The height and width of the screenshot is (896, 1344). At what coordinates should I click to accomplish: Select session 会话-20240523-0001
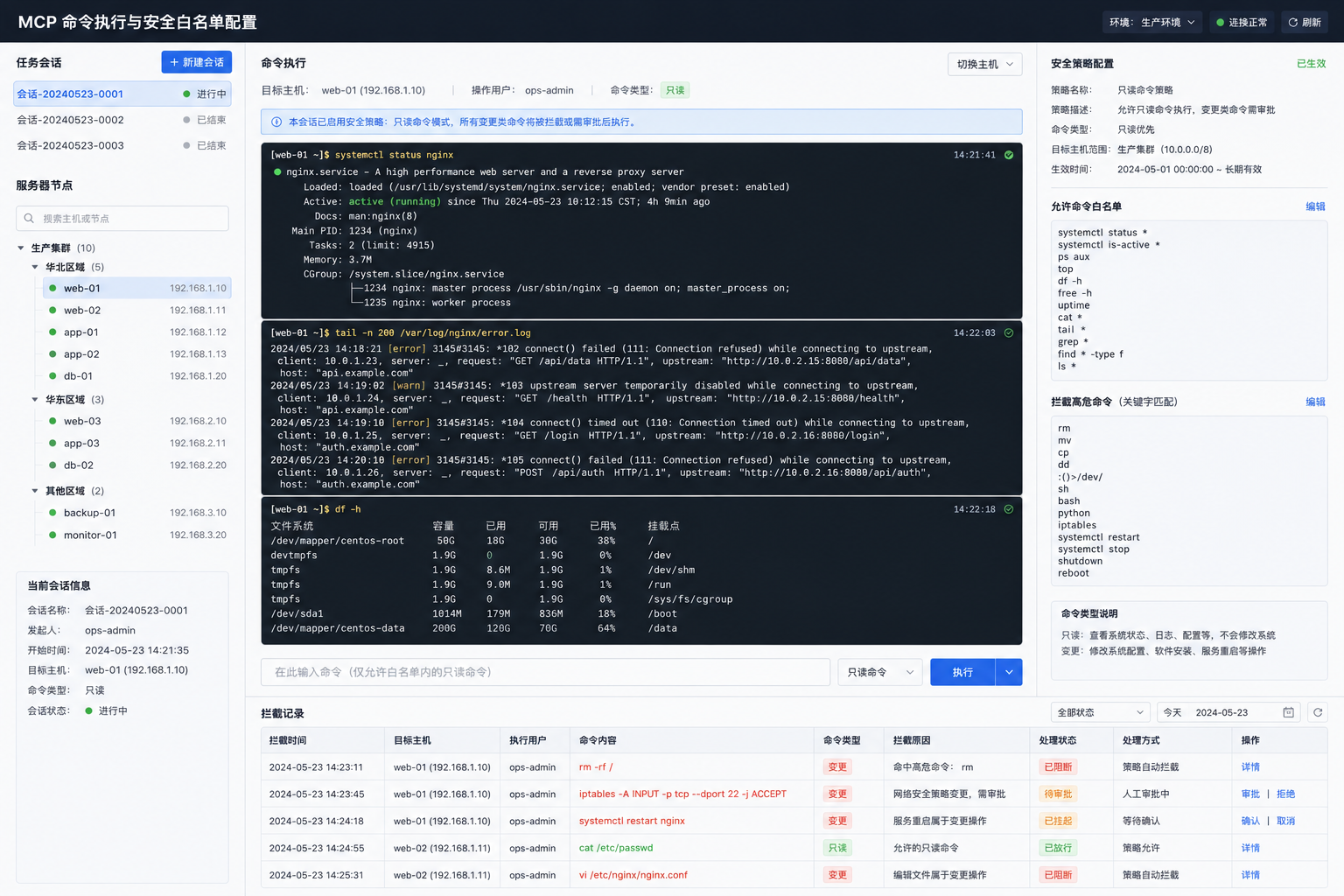pos(123,94)
